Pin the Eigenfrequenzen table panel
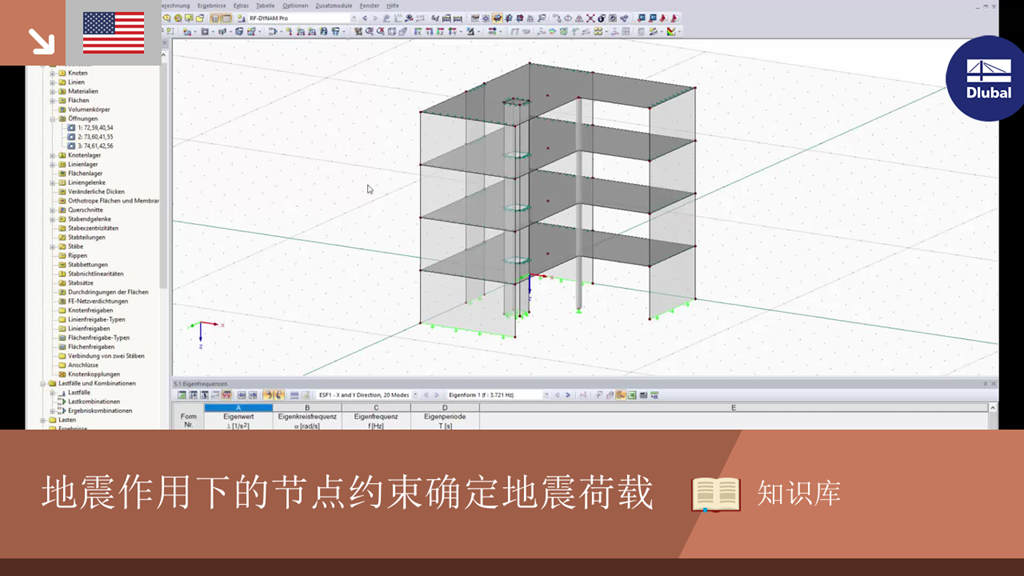Image resolution: width=1024 pixels, height=576 pixels. (985, 384)
